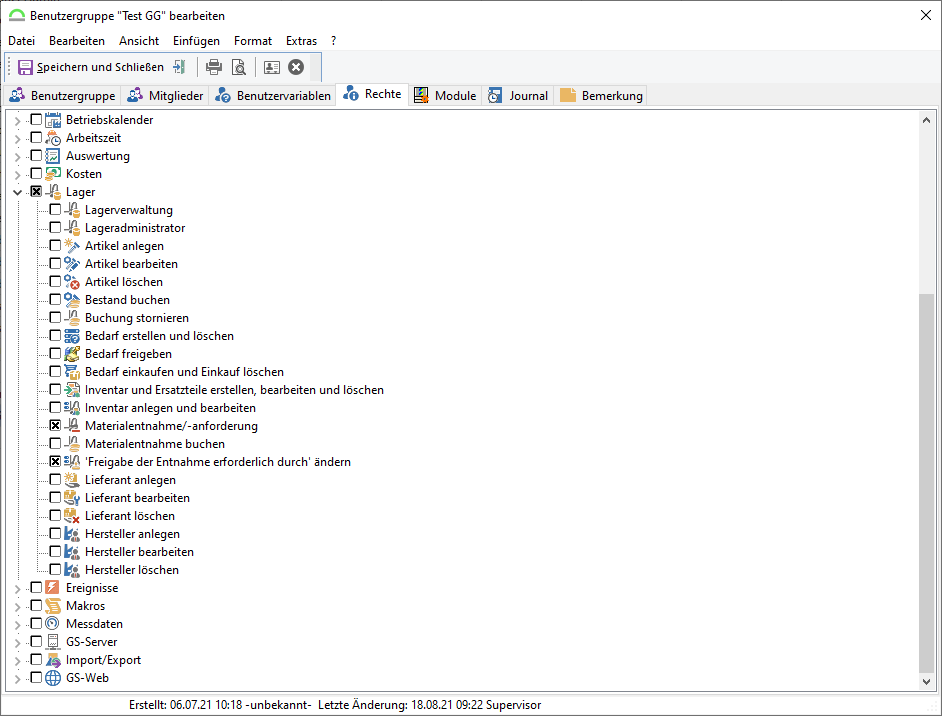Click the Bestand buchen icon
This screenshot has height=716, width=942.
(x=72, y=300)
